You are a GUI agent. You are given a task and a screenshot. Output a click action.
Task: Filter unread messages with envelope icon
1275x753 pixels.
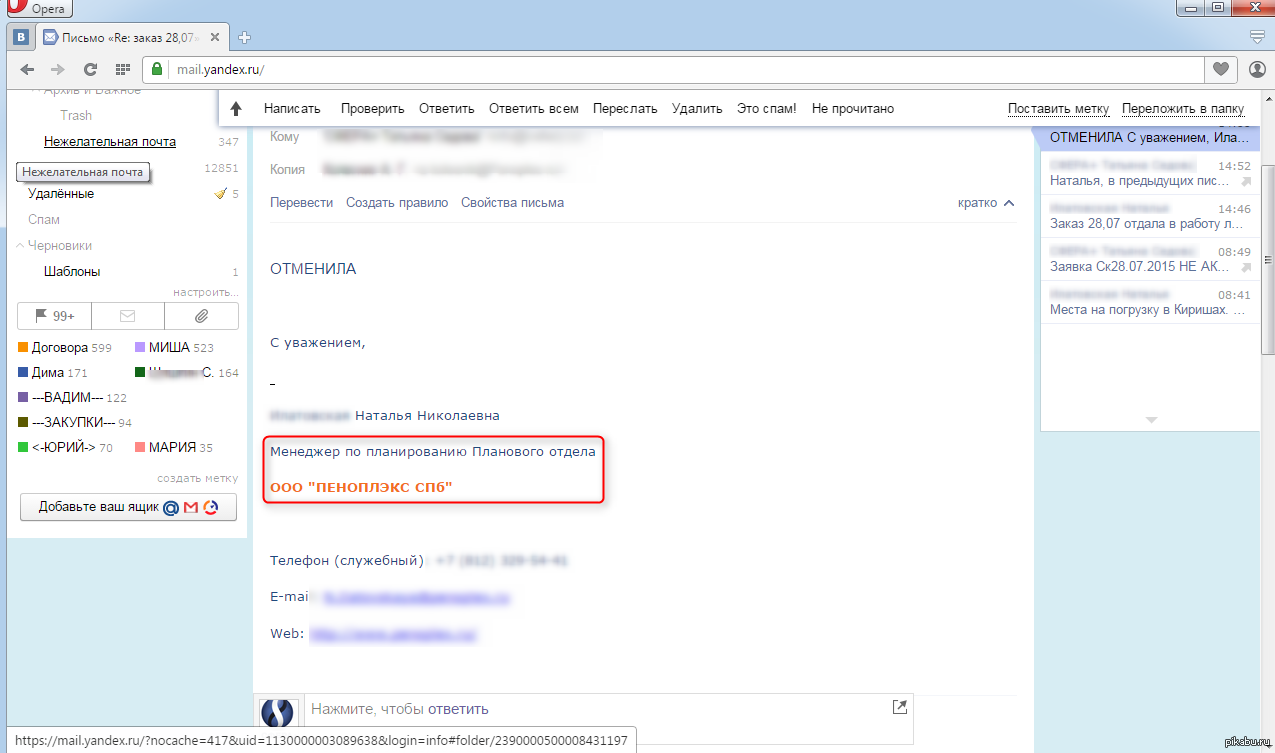tap(127, 316)
